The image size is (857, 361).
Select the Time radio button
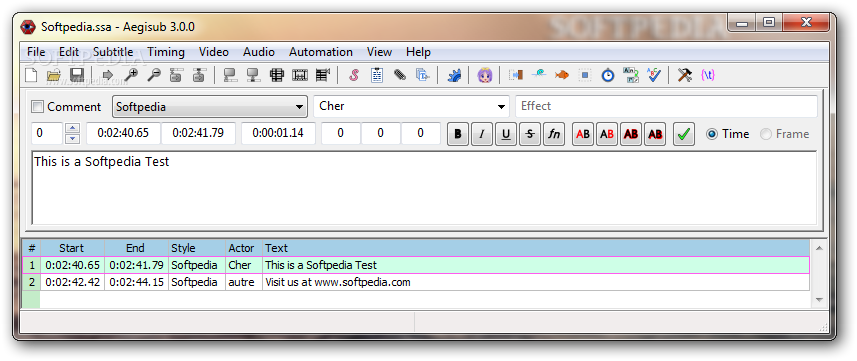coord(712,134)
